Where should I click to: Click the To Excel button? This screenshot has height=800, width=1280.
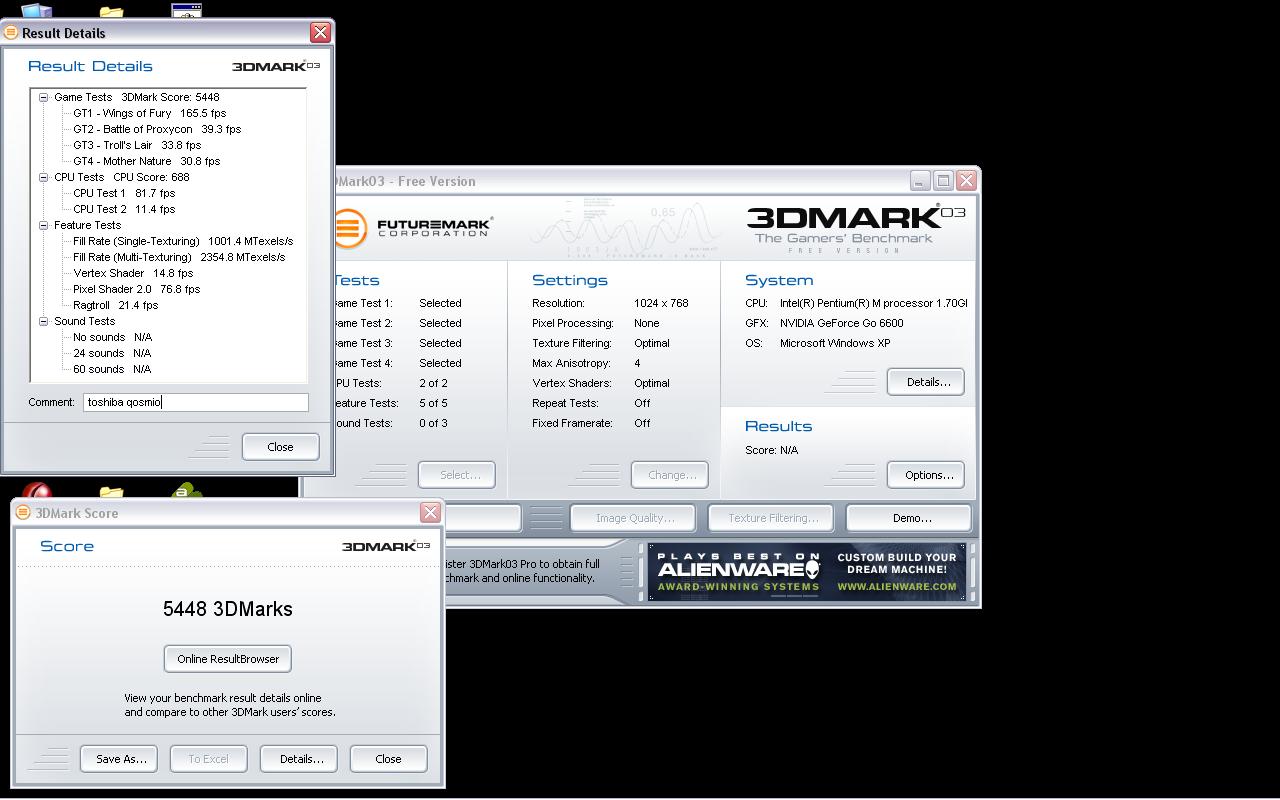point(208,759)
